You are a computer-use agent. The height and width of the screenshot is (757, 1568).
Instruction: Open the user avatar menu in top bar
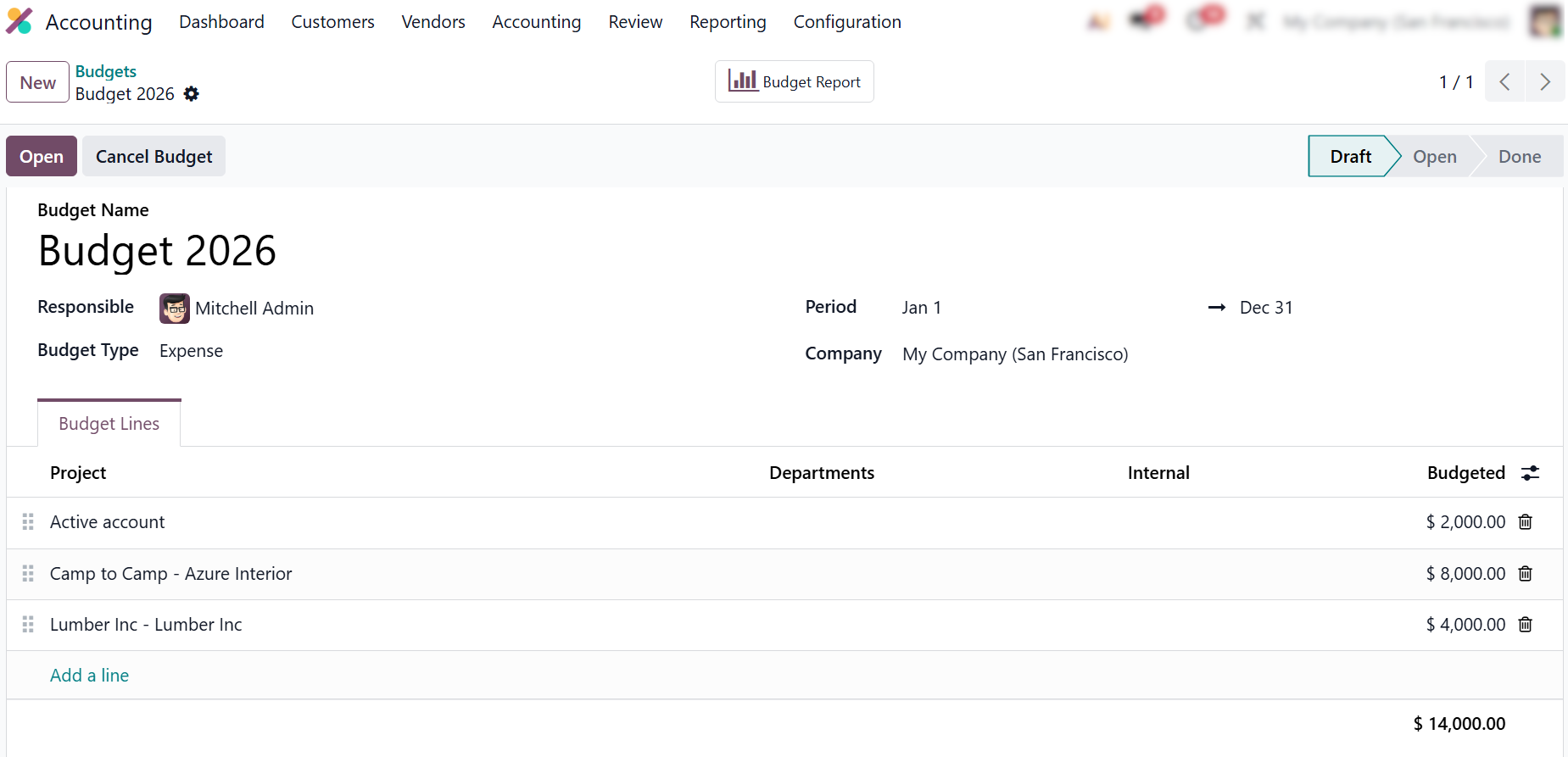pos(1544,21)
